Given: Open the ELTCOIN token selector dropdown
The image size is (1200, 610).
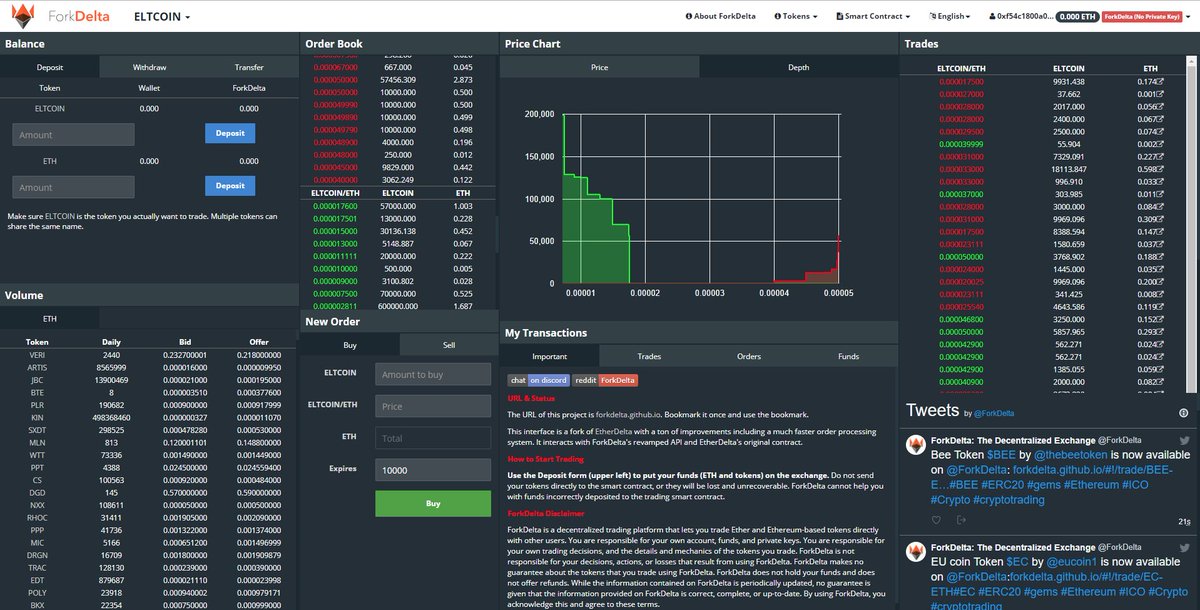Looking at the screenshot, I should [161, 17].
